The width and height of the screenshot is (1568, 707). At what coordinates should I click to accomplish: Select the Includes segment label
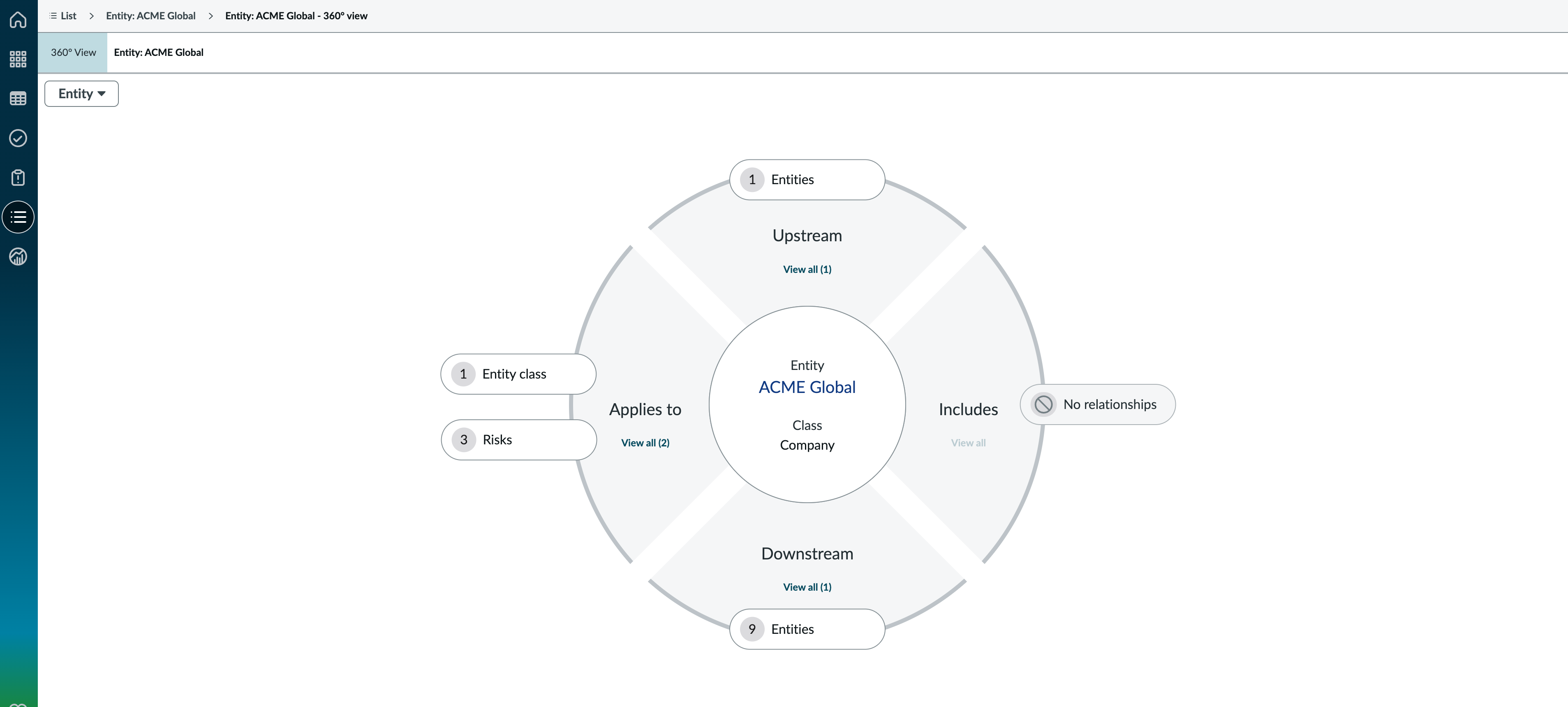[969, 409]
